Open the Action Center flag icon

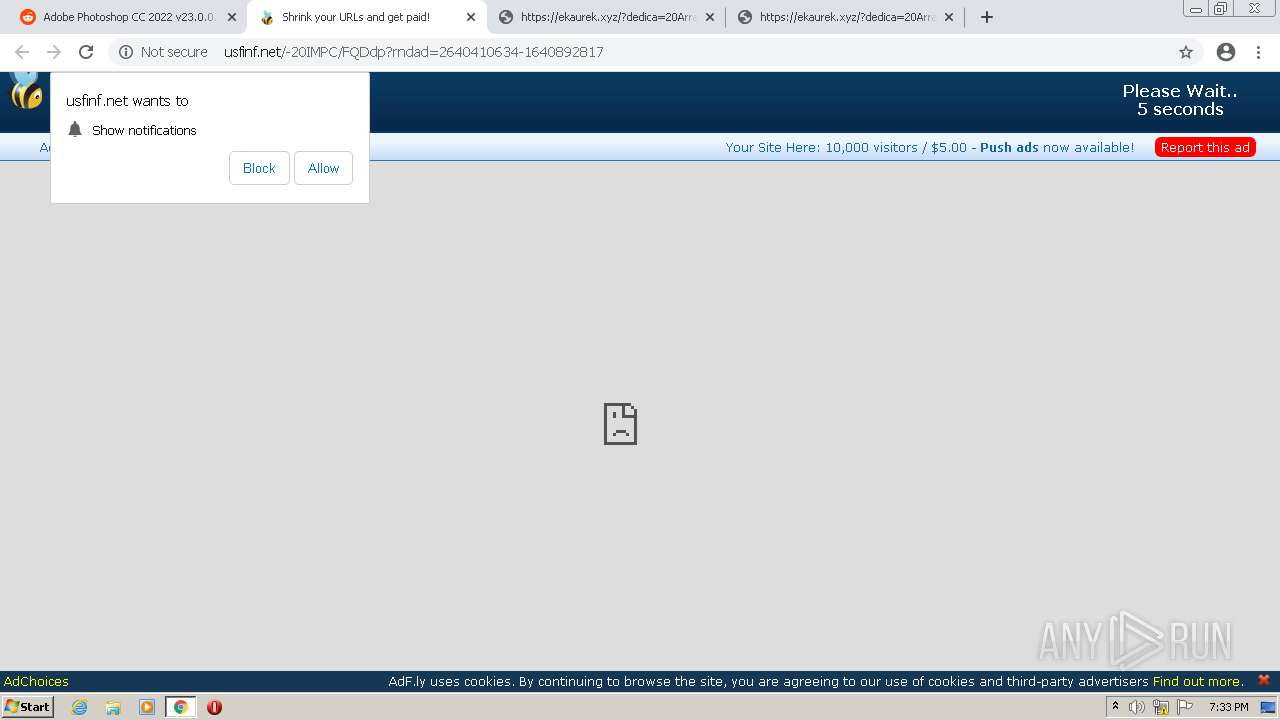(1185, 707)
